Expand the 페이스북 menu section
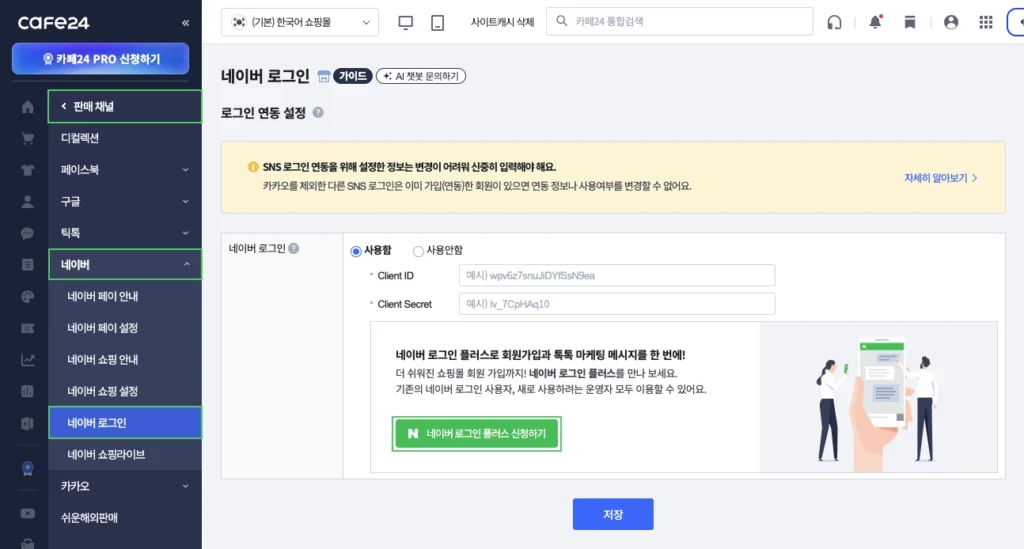The width and height of the screenshot is (1024, 549). click(124, 170)
